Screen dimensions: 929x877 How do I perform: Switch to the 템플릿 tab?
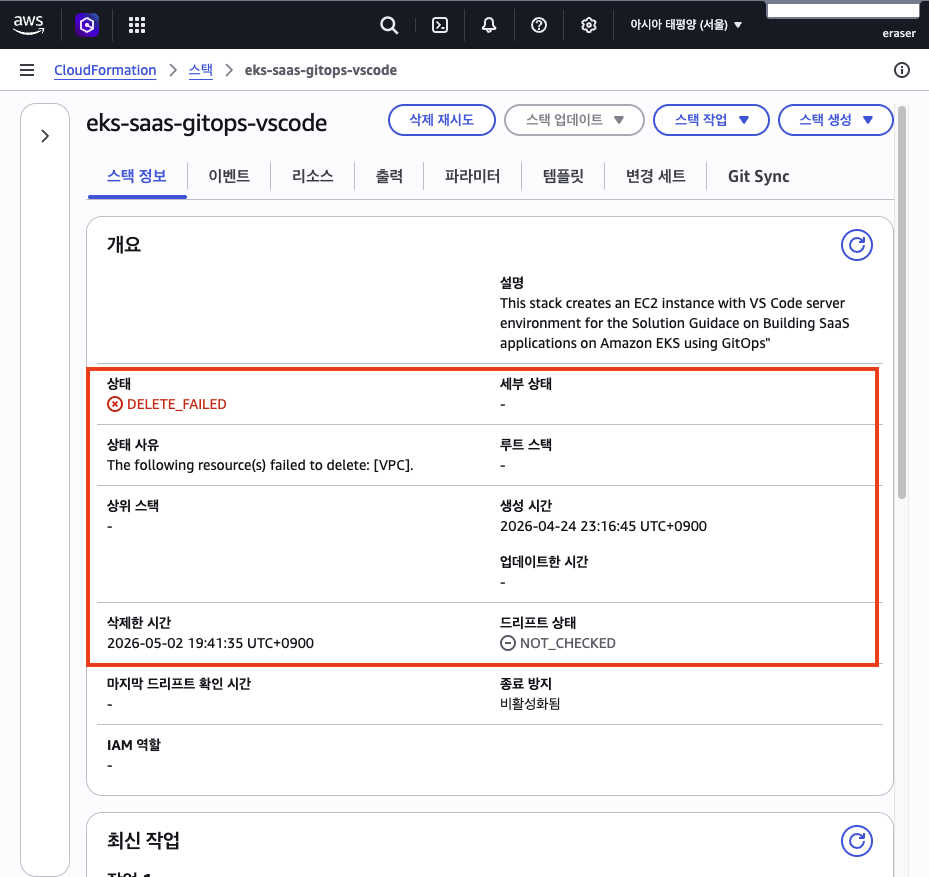563,176
